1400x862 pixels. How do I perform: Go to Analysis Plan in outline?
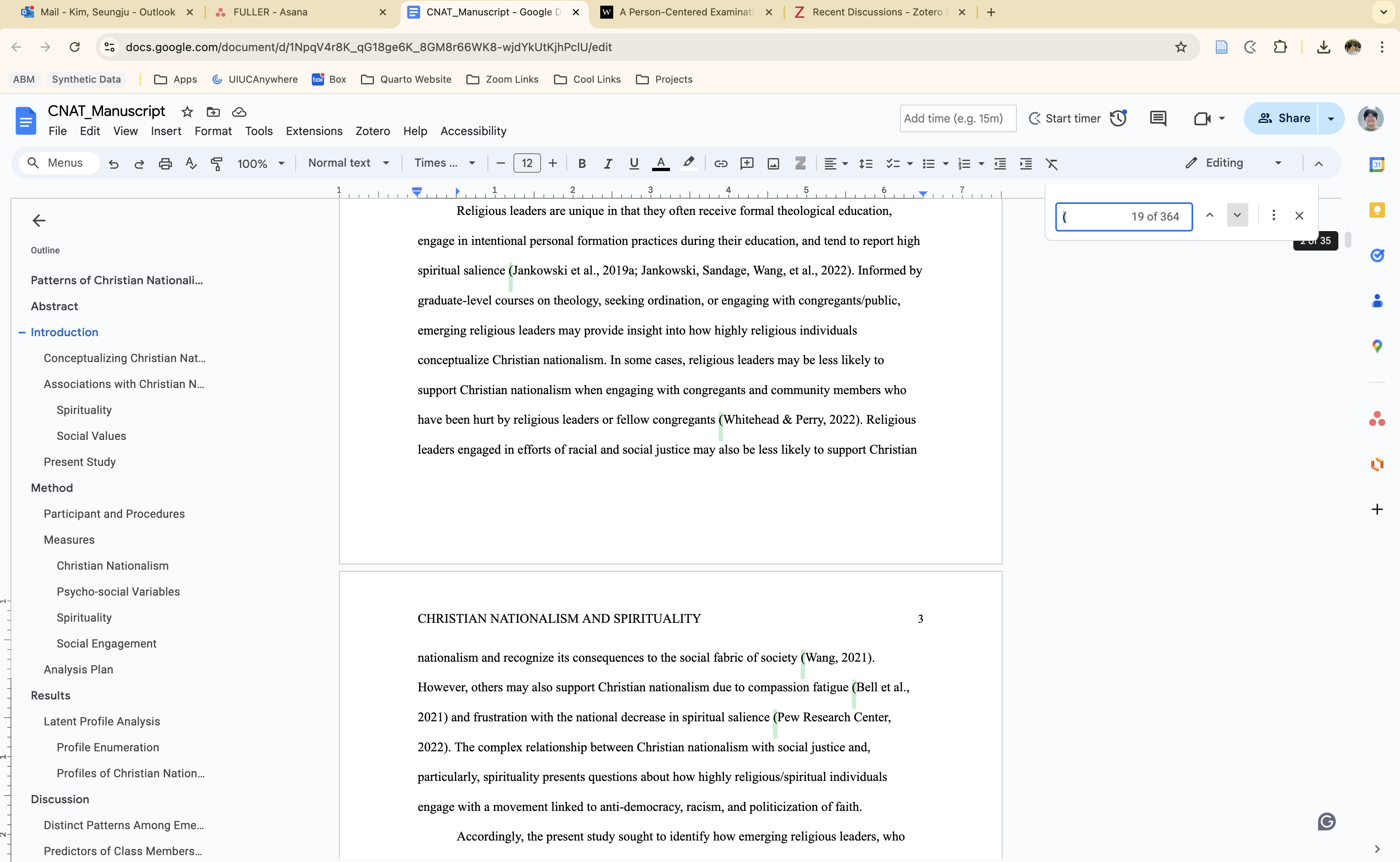pos(78,669)
